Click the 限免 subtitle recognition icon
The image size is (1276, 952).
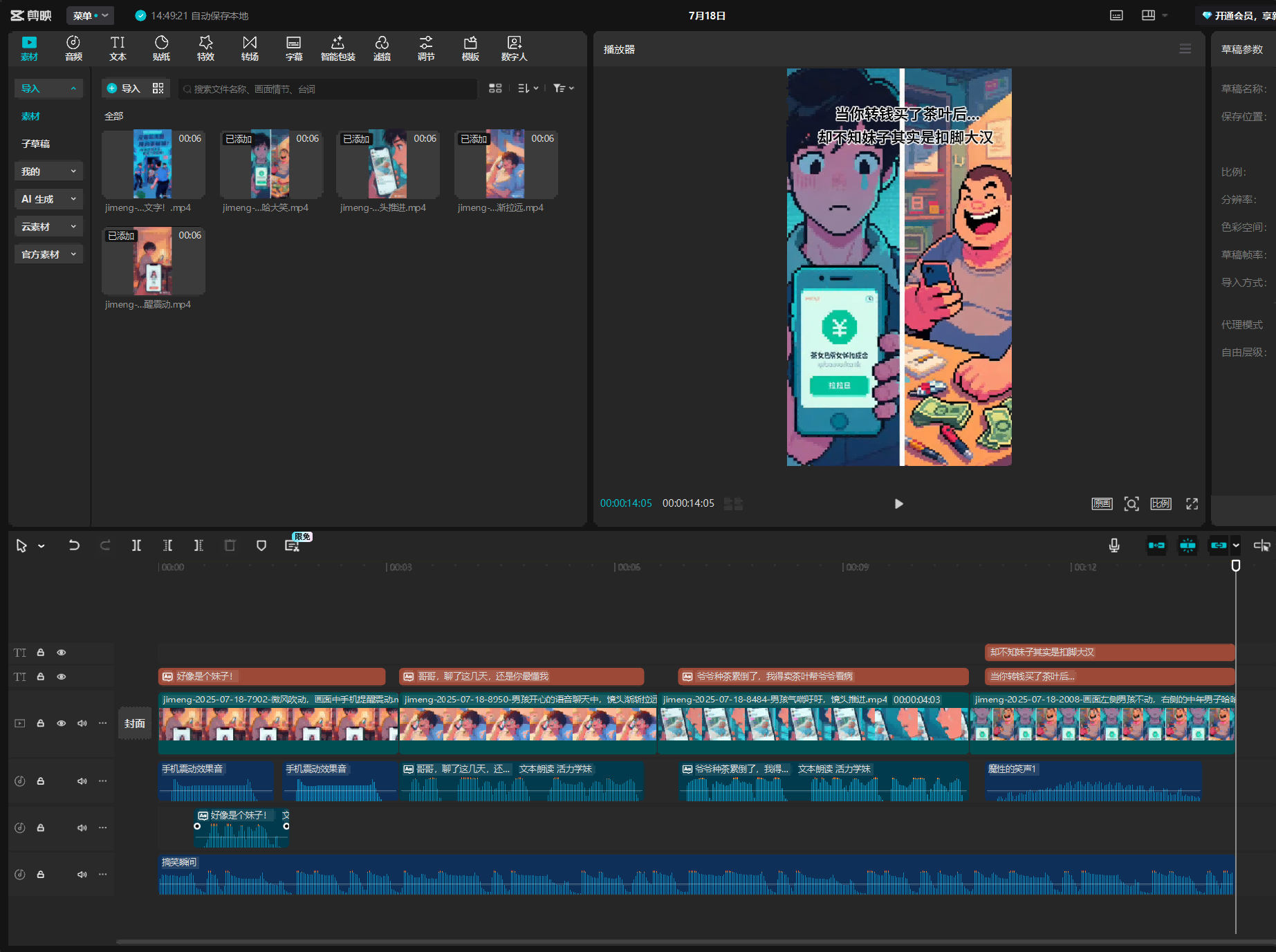click(293, 545)
